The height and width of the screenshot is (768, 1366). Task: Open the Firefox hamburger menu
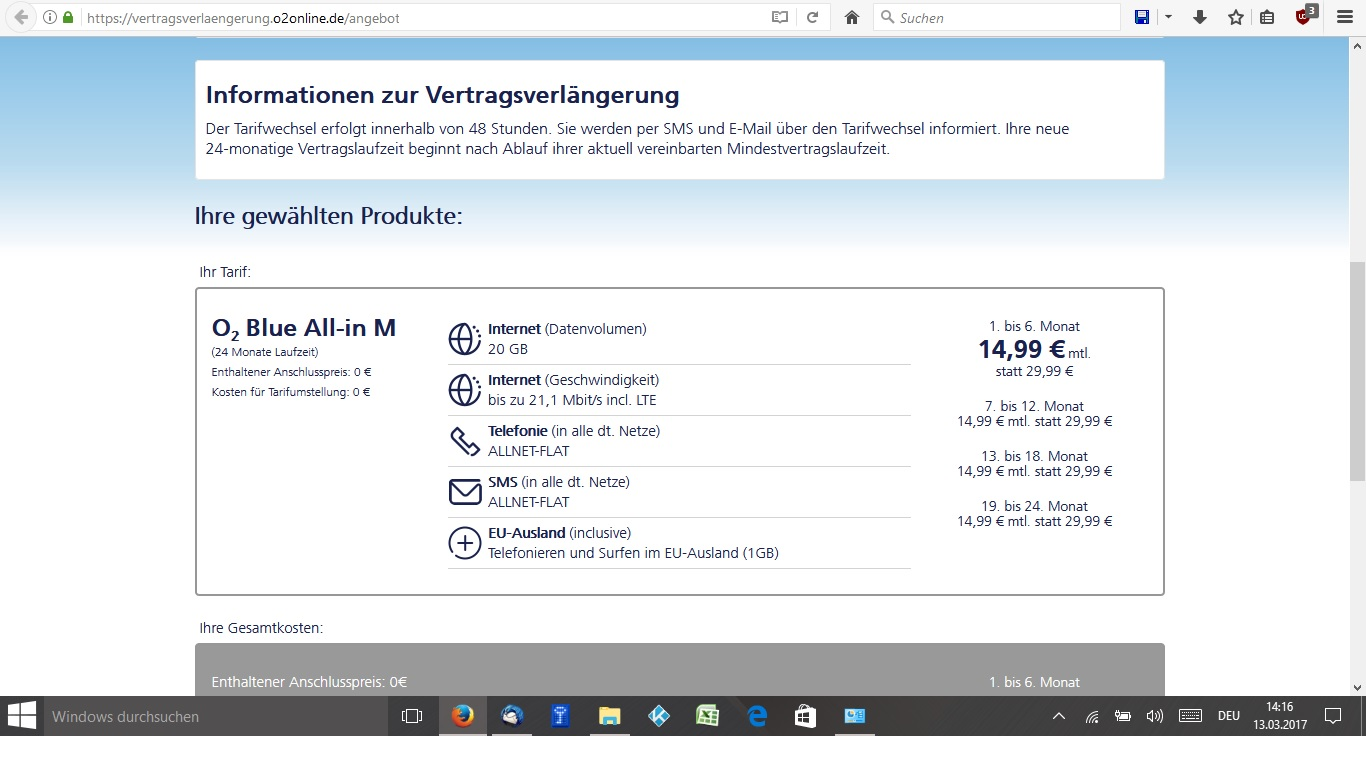(1344, 17)
